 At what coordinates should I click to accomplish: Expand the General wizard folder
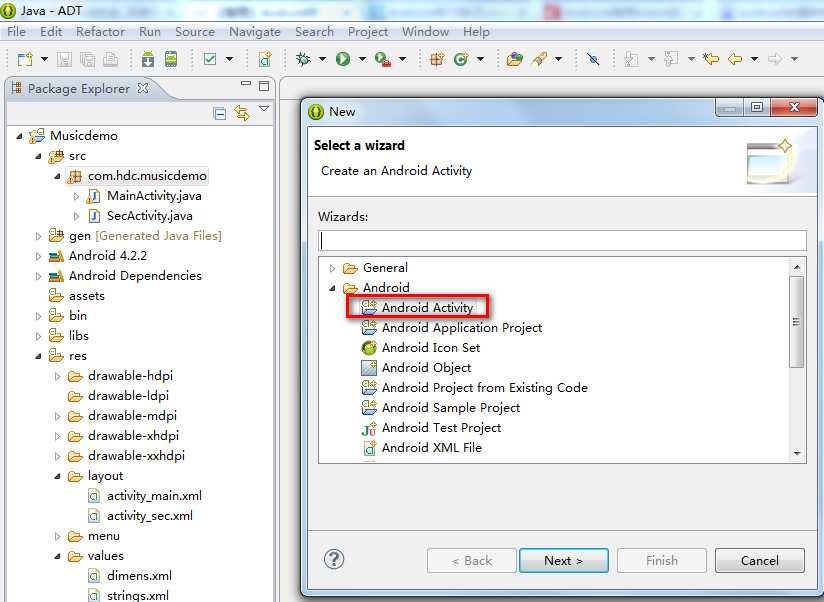[332, 268]
